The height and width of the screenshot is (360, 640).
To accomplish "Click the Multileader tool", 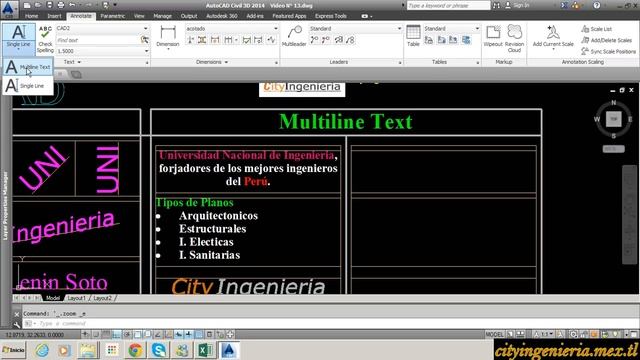I will click(x=294, y=36).
